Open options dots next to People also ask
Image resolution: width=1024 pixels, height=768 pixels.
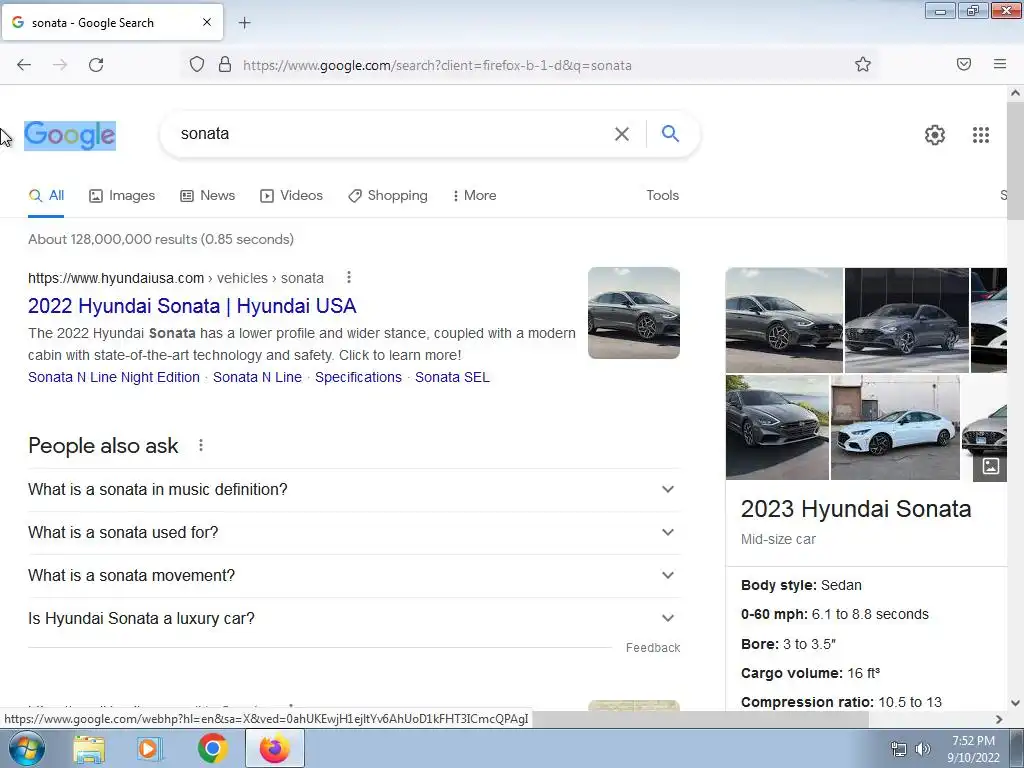coord(201,445)
